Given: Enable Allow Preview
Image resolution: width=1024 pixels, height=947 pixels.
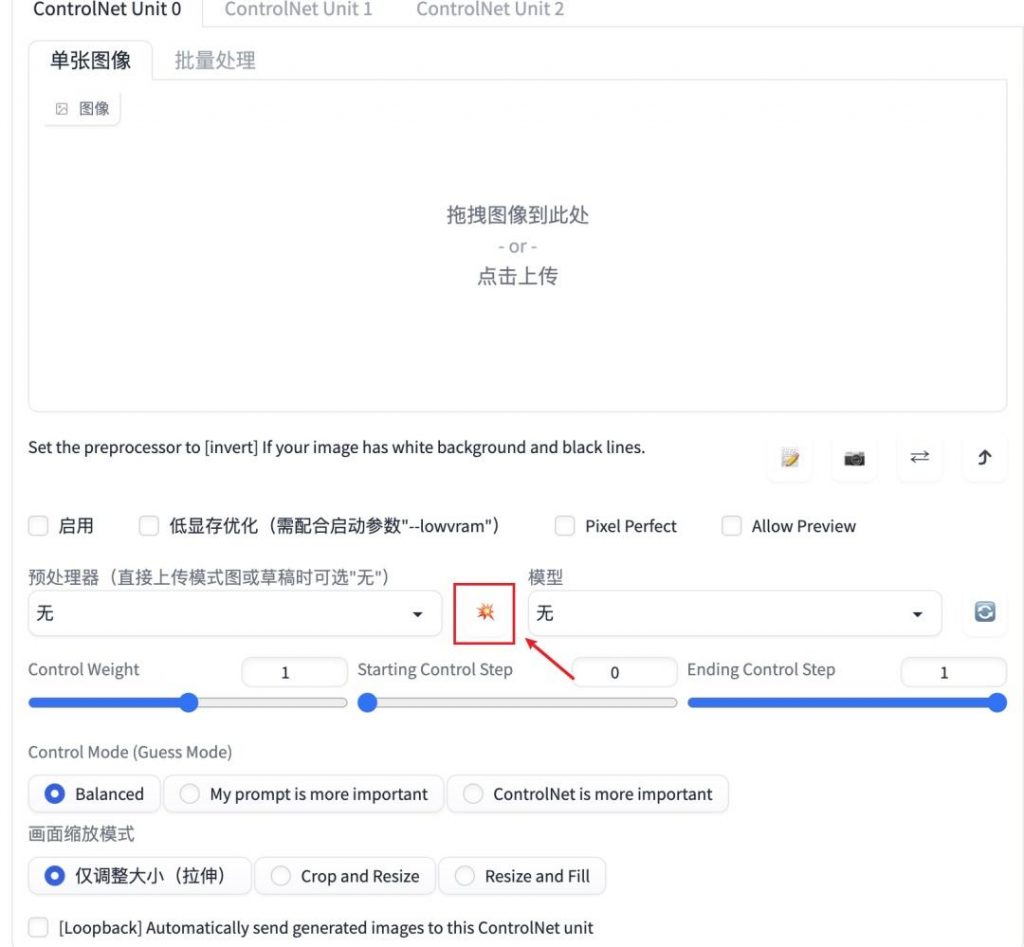Looking at the screenshot, I should [731, 526].
